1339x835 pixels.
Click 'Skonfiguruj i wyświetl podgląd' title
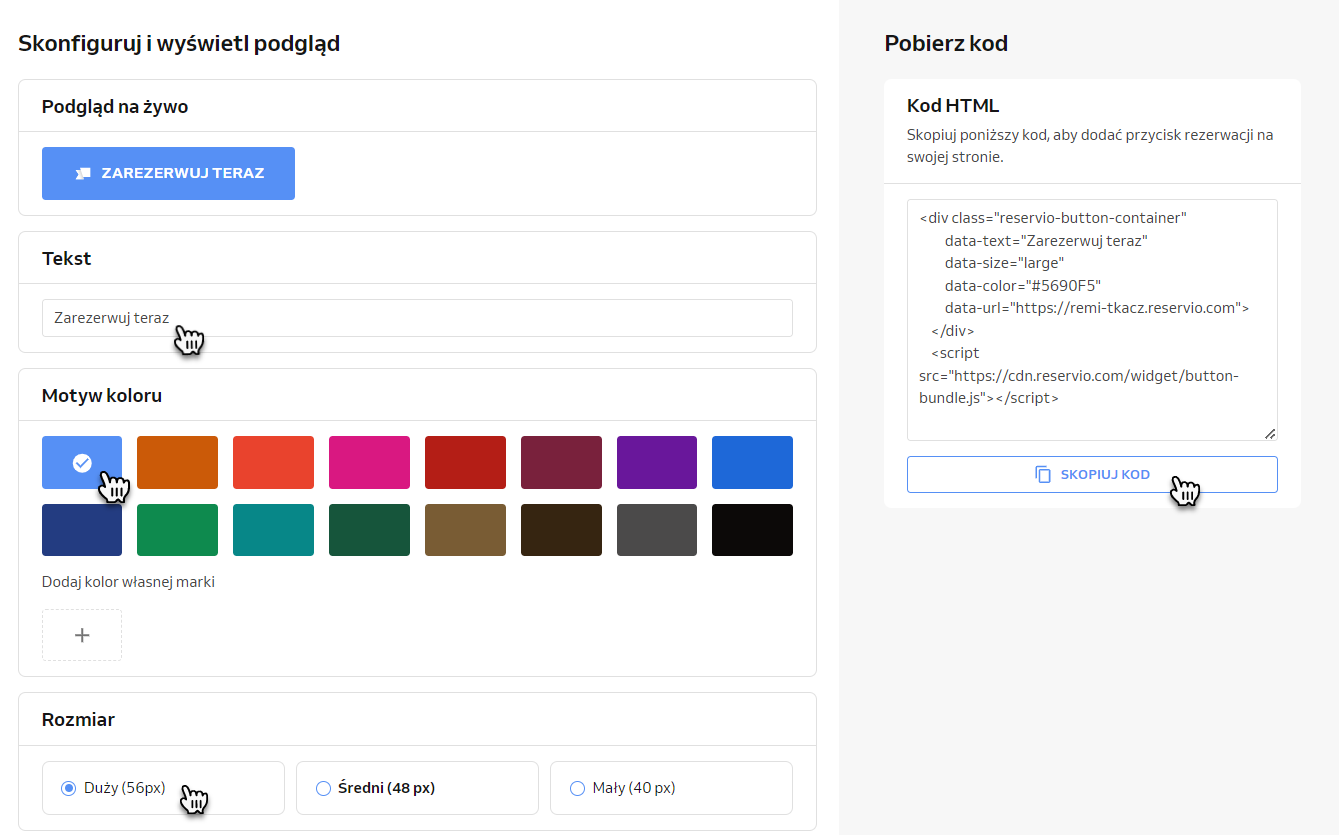click(x=179, y=43)
